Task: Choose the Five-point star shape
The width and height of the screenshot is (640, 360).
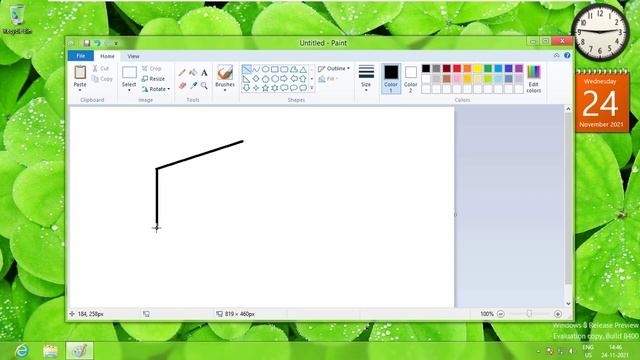Action: click(265, 88)
